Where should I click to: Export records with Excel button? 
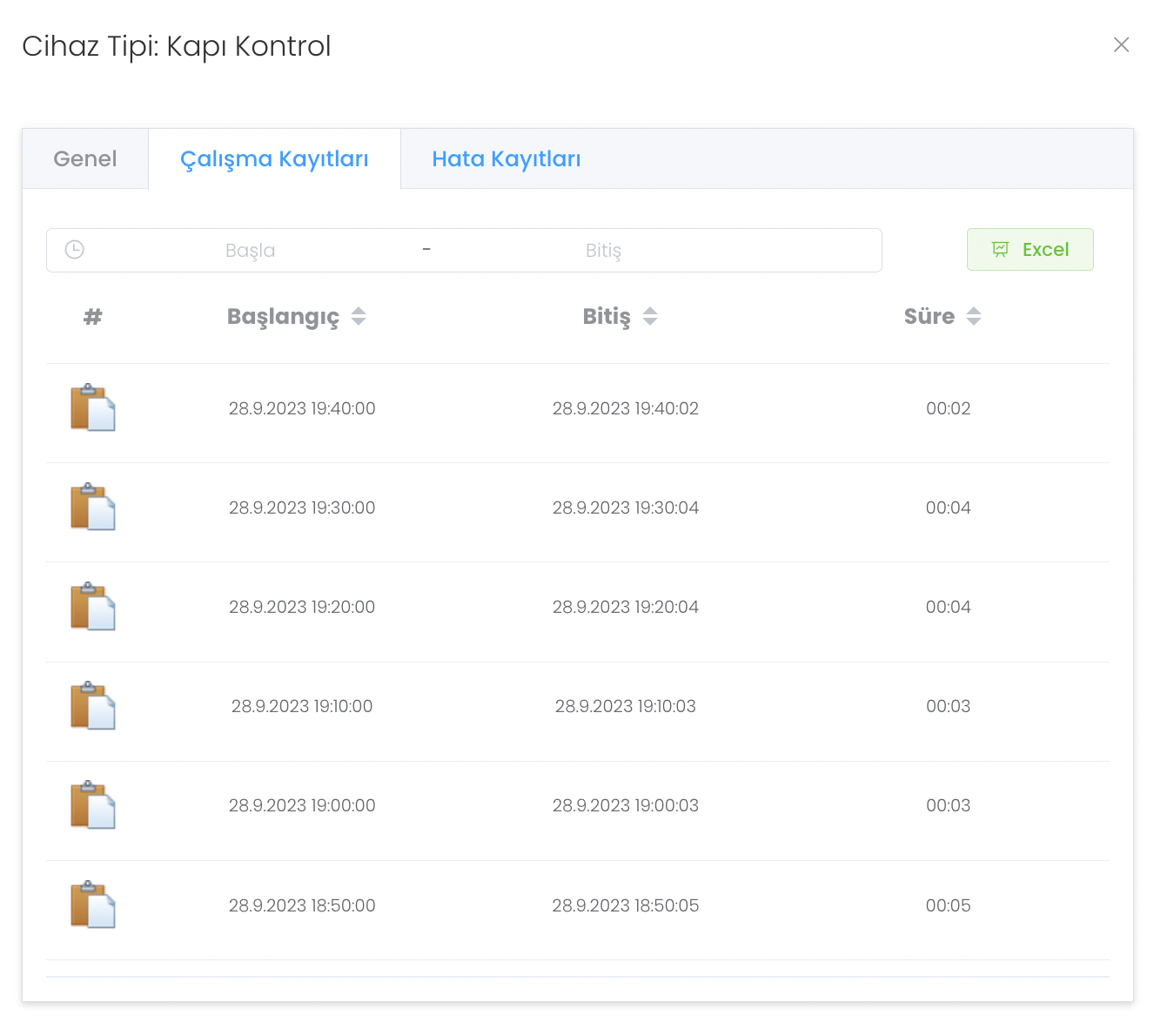1030,250
